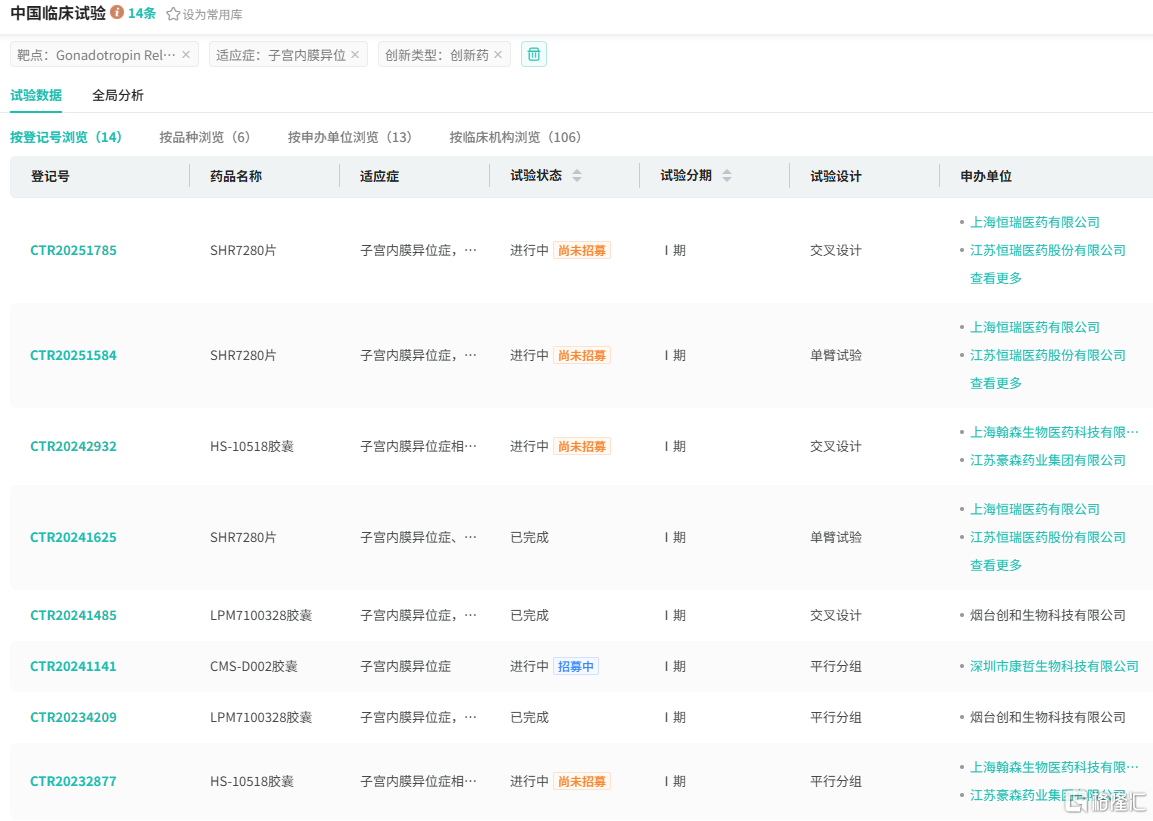1153x821 pixels.
Task: Sort by 试验状态 using its sort arrows
Action: tap(576, 176)
